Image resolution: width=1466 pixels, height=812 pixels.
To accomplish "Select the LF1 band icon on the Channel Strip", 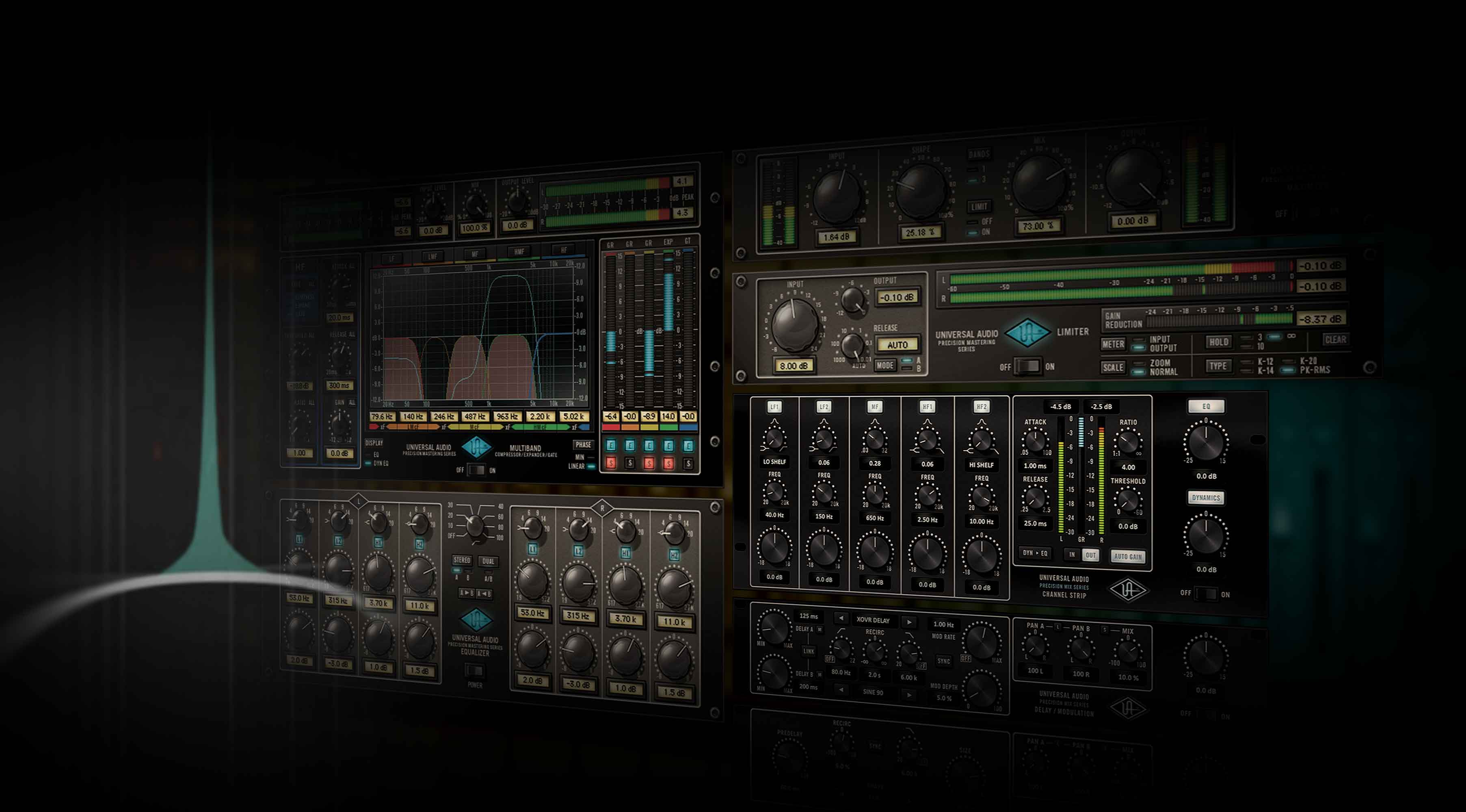I will (x=776, y=406).
